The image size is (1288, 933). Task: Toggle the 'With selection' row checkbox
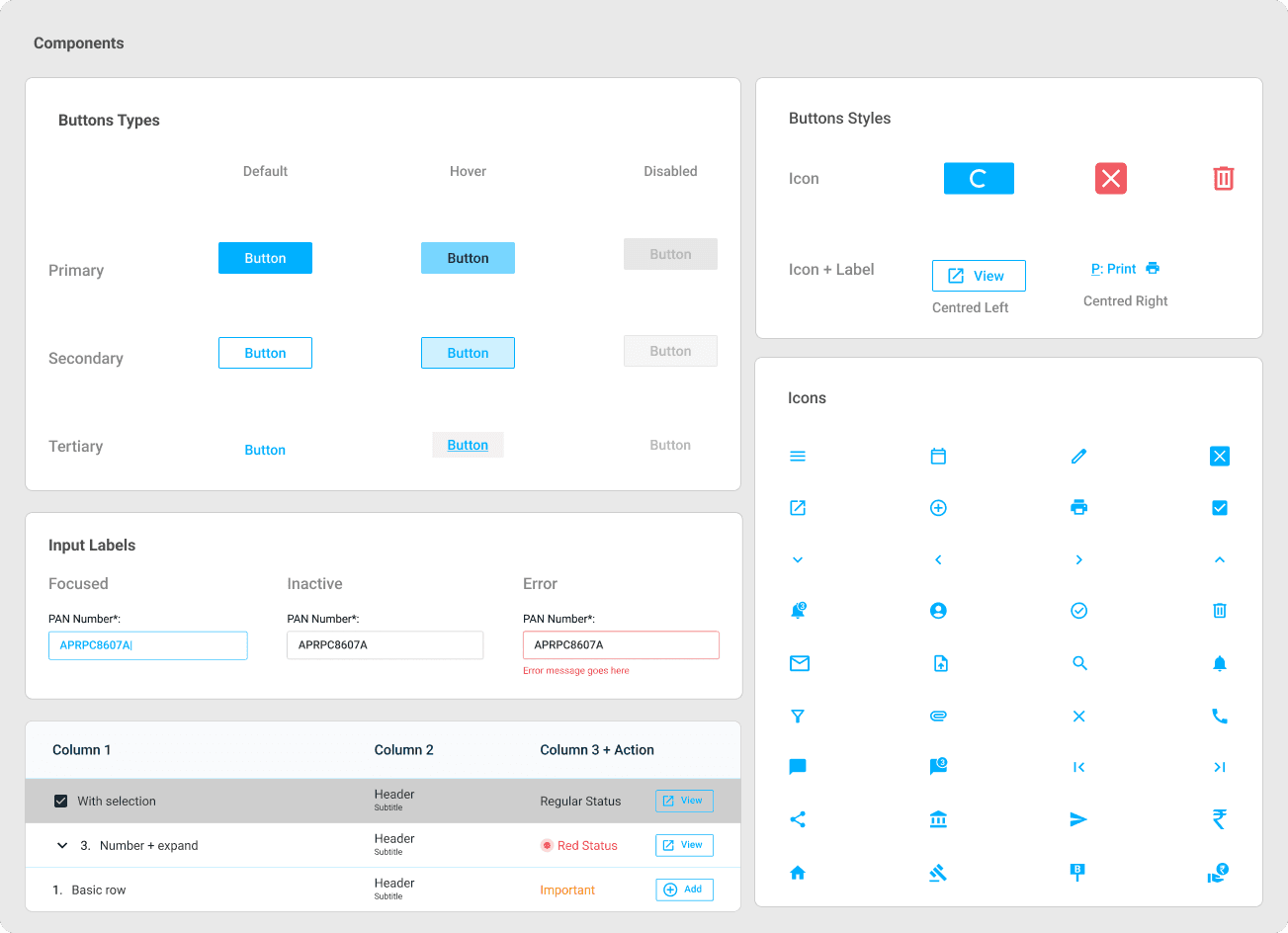(x=60, y=801)
